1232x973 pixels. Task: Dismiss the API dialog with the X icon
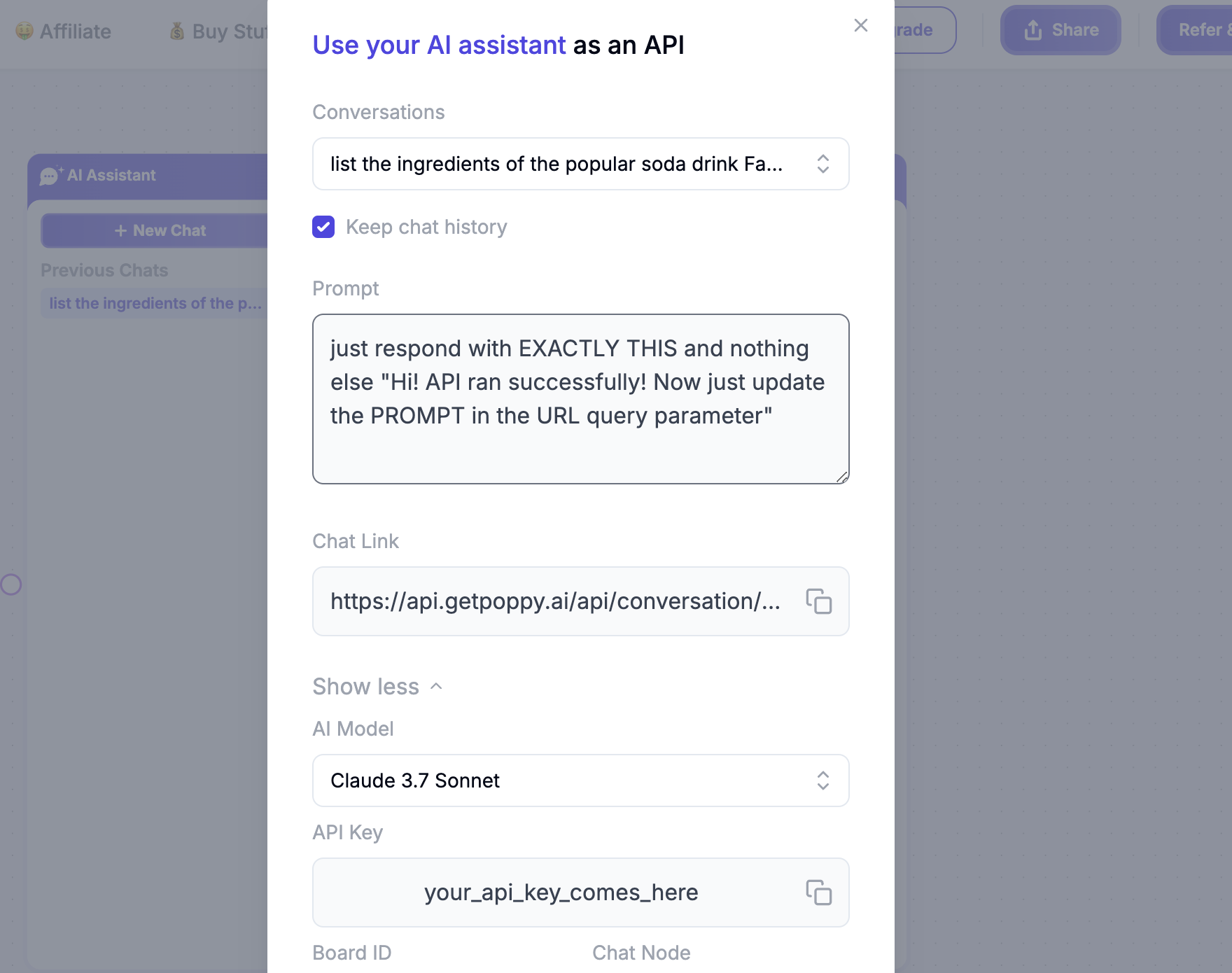[860, 25]
